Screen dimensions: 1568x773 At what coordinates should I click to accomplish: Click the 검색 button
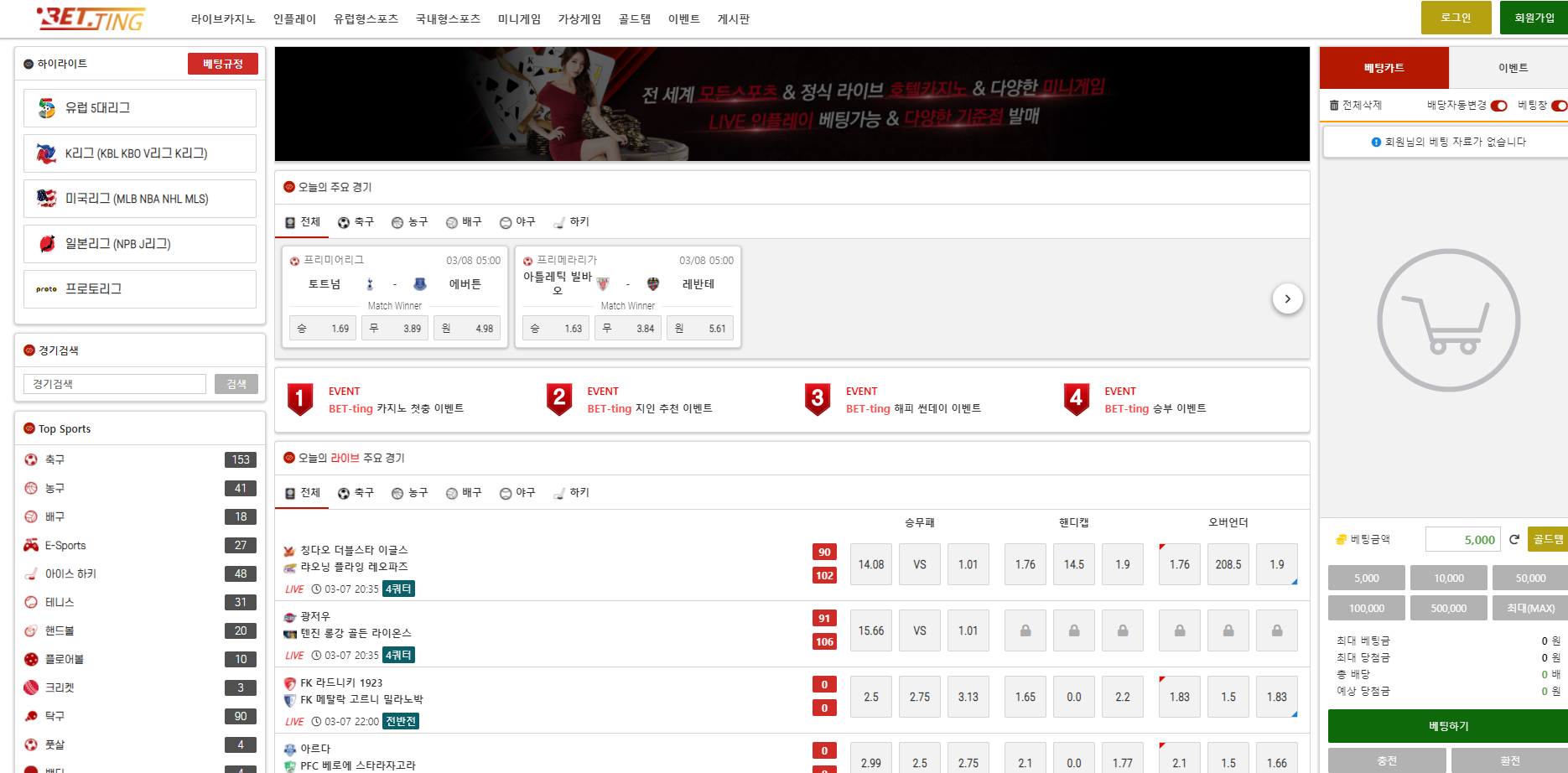(x=236, y=384)
